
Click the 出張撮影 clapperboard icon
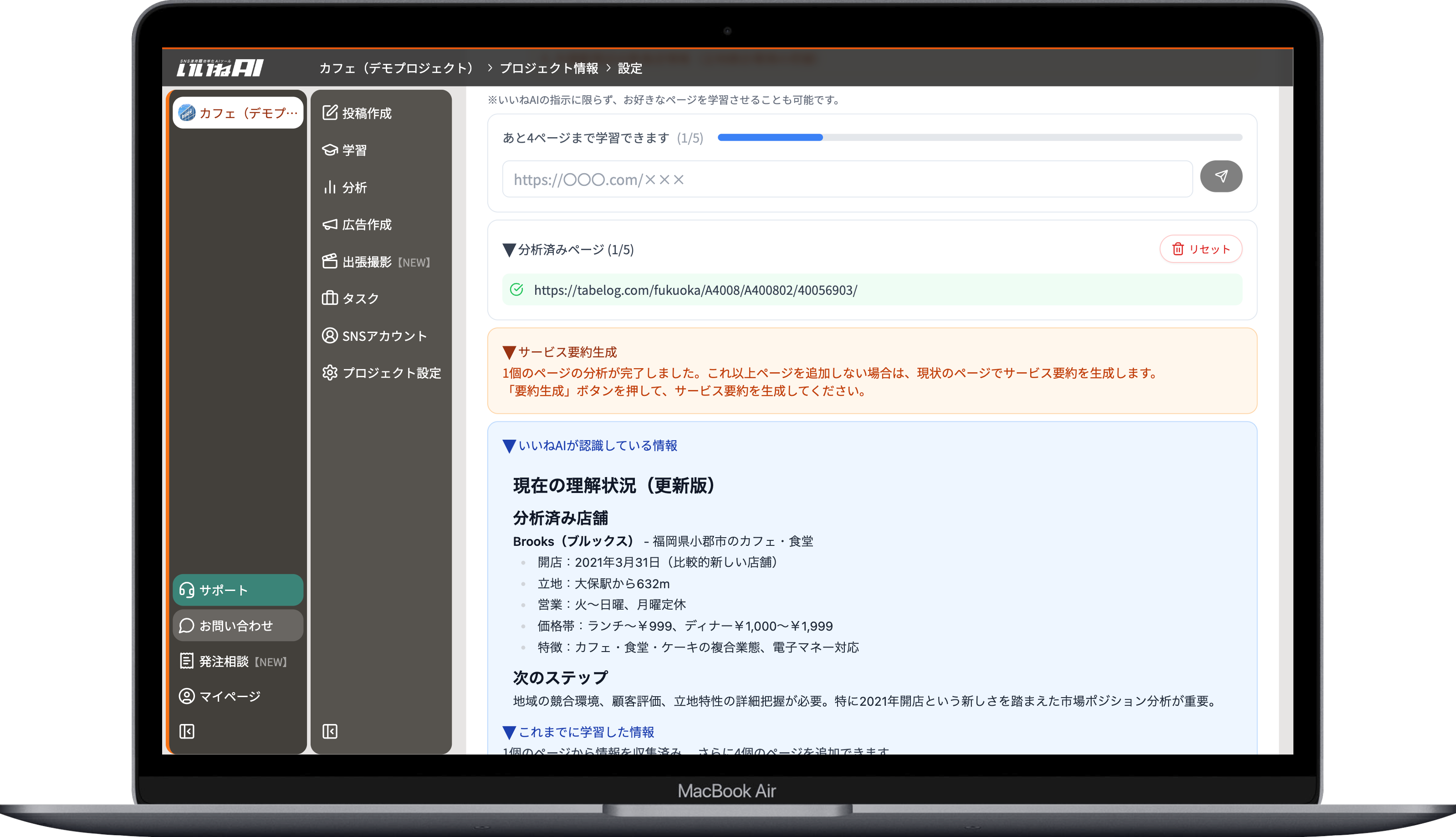[x=330, y=261]
